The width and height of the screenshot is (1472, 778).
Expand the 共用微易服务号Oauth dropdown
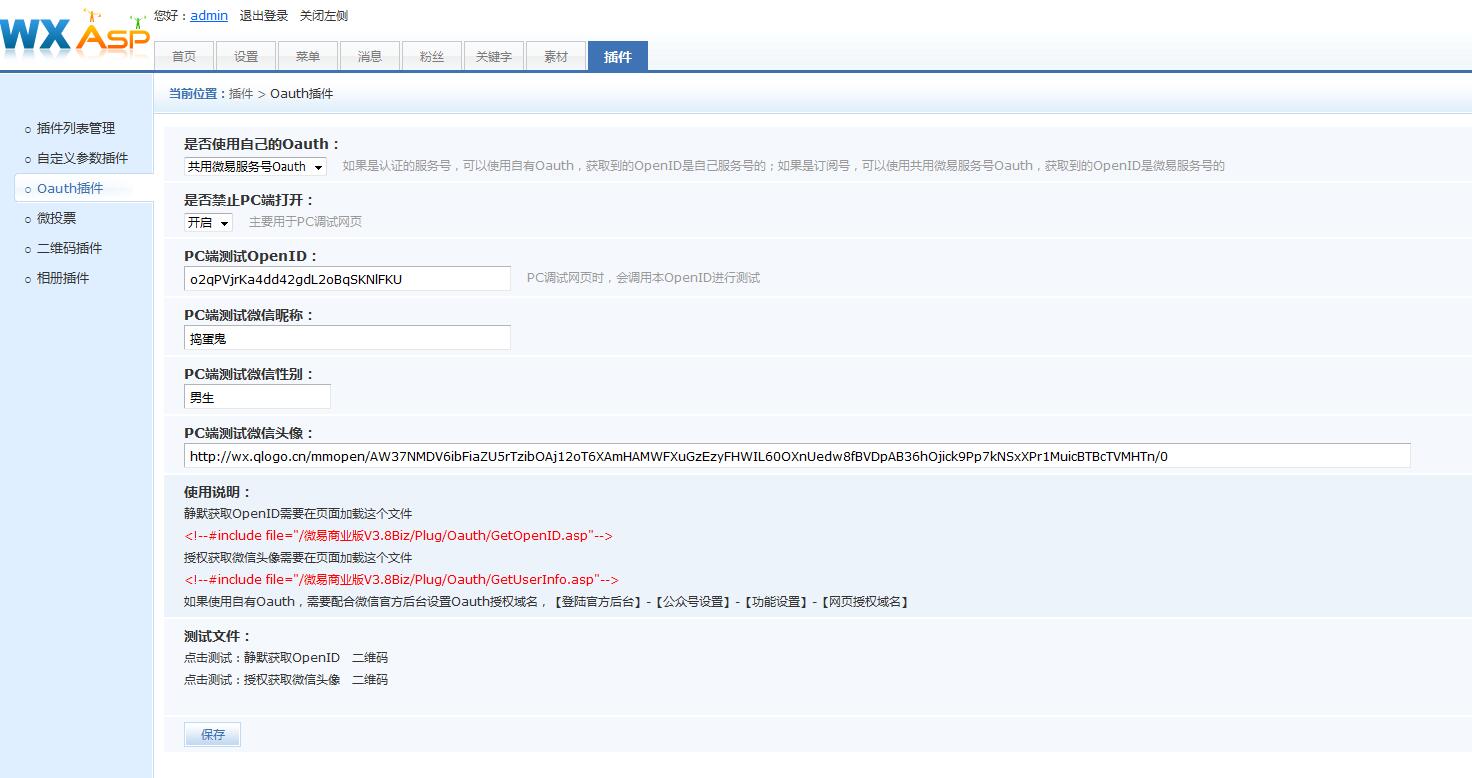click(x=255, y=166)
